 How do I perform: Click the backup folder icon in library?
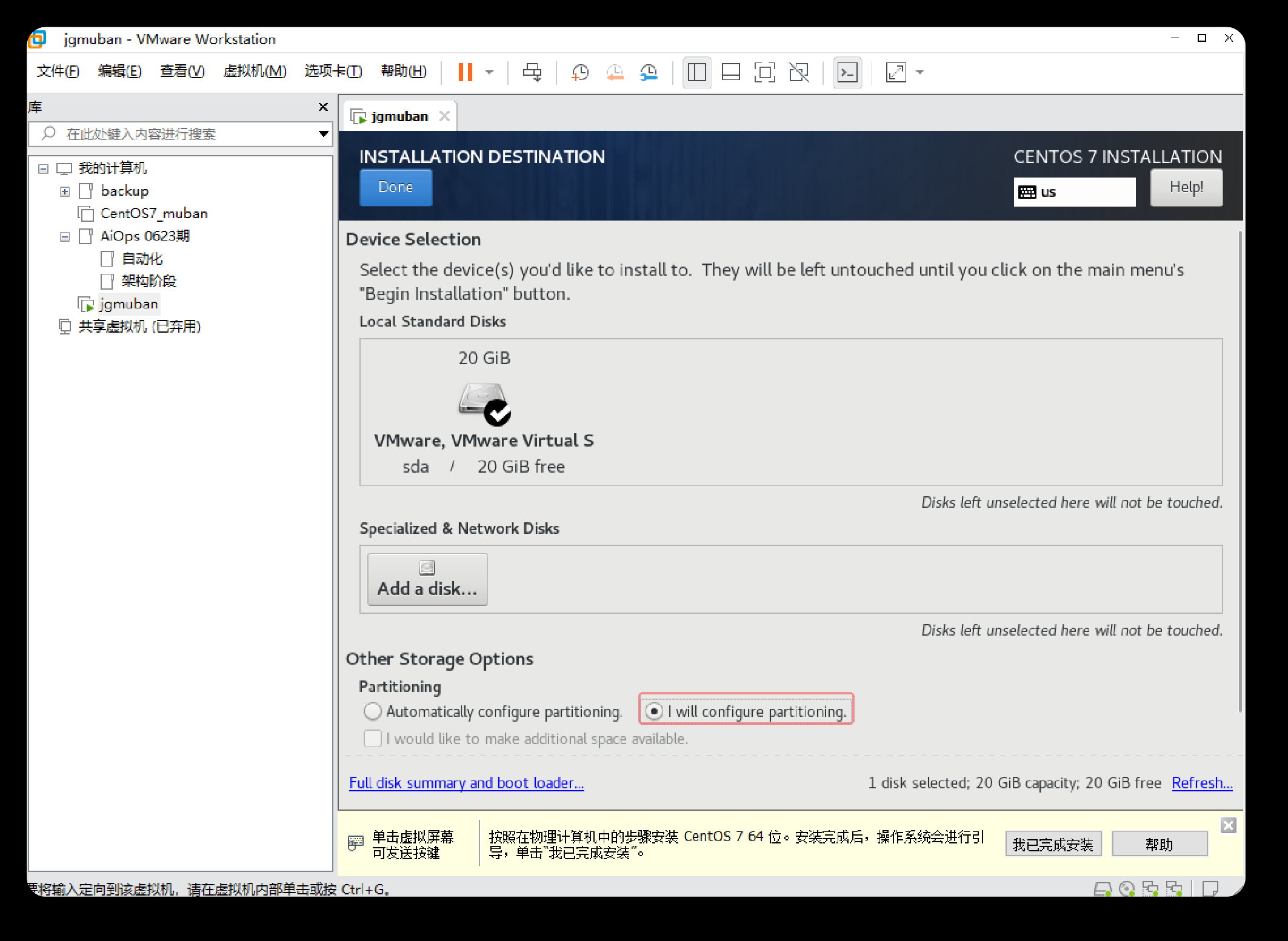(x=86, y=191)
